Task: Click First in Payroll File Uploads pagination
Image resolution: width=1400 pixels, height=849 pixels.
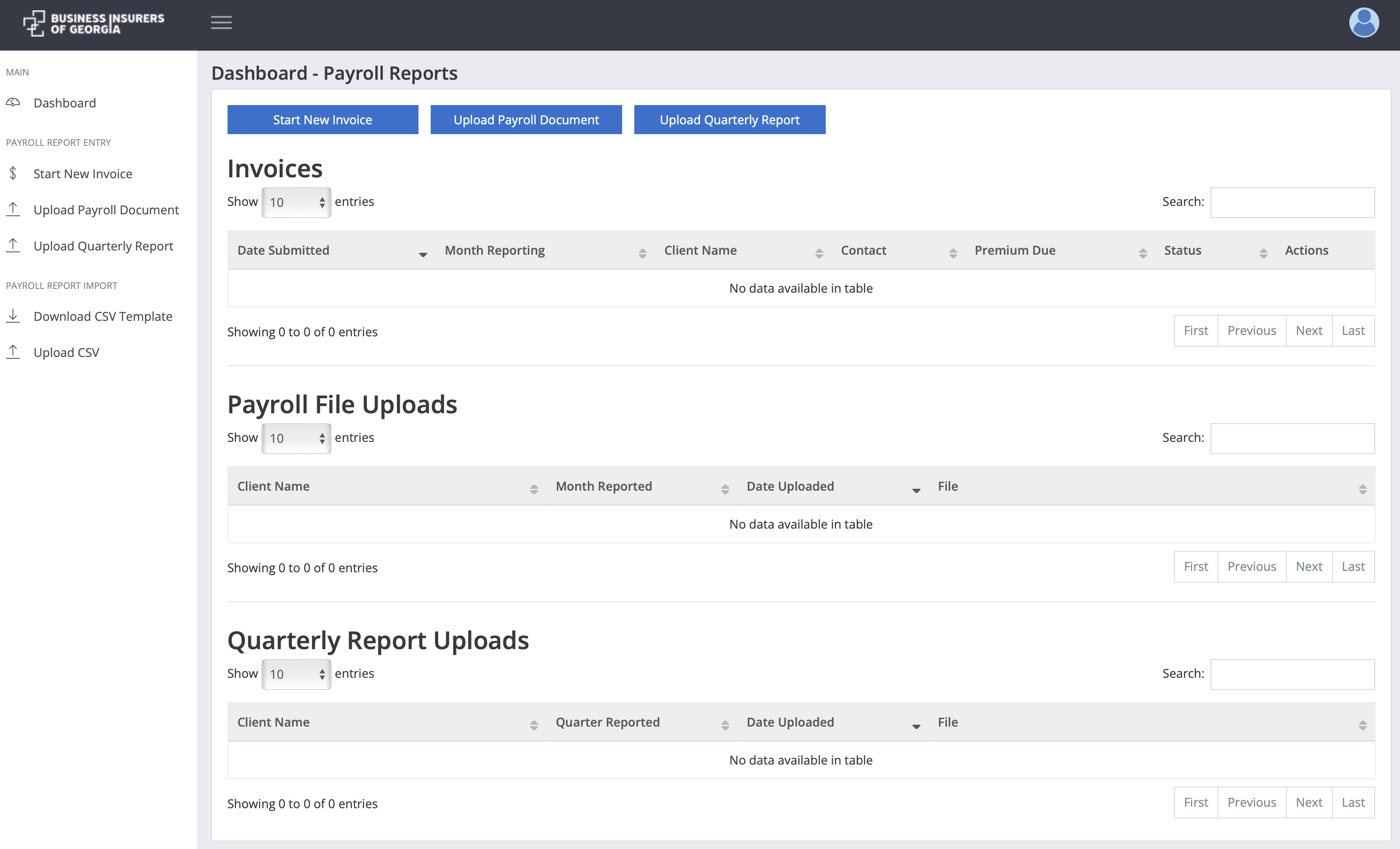Action: [1196, 566]
